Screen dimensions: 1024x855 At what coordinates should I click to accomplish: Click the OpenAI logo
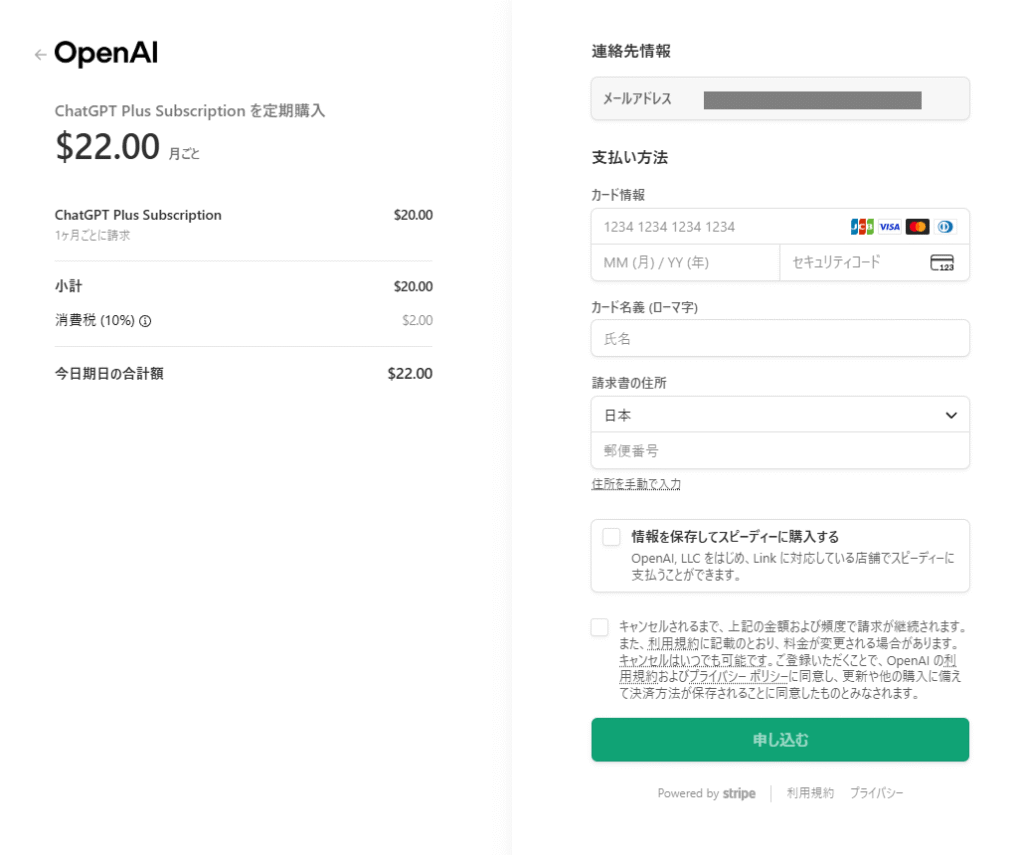point(106,54)
